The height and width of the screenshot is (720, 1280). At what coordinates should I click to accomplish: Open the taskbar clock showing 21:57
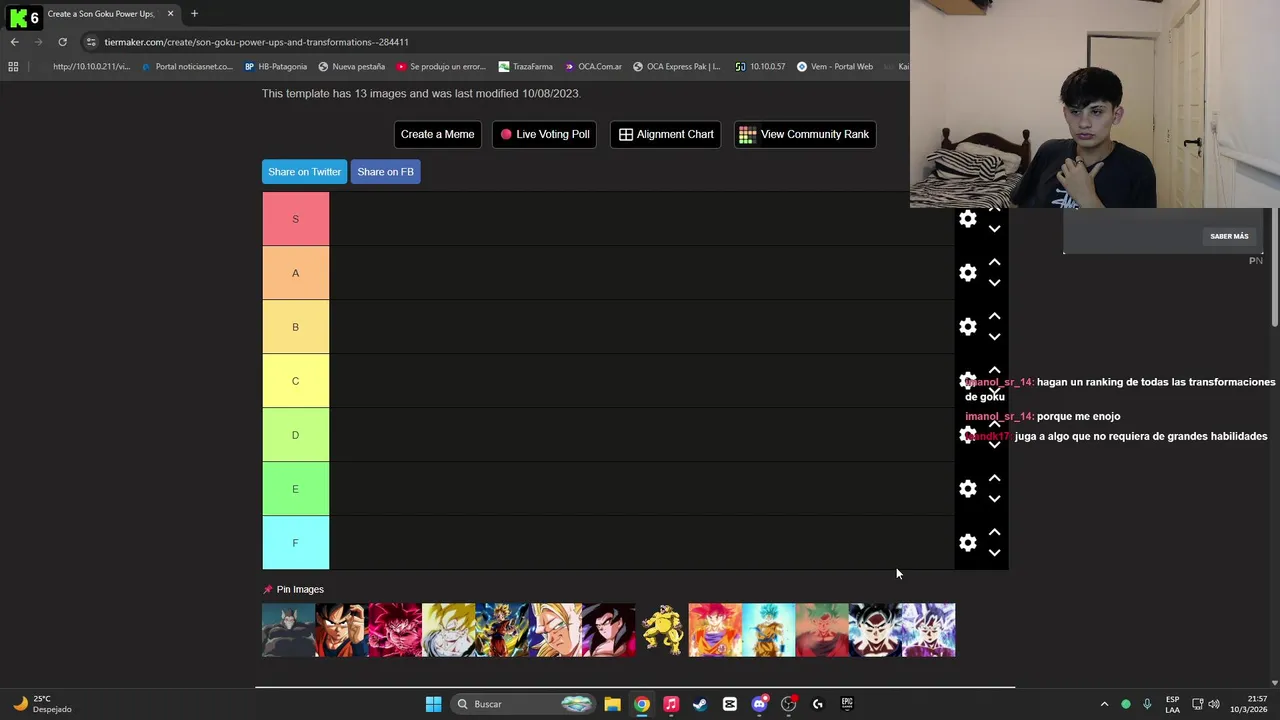pos(1248,704)
